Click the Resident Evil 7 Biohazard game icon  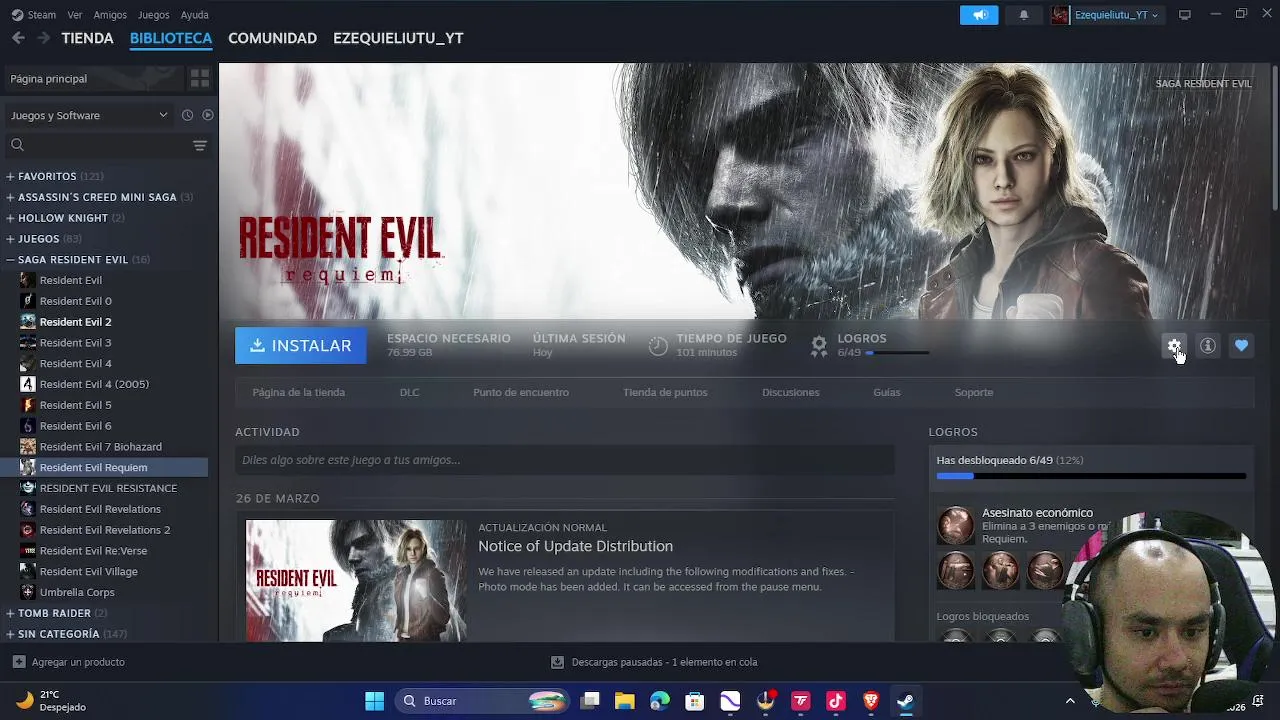pos(28,446)
